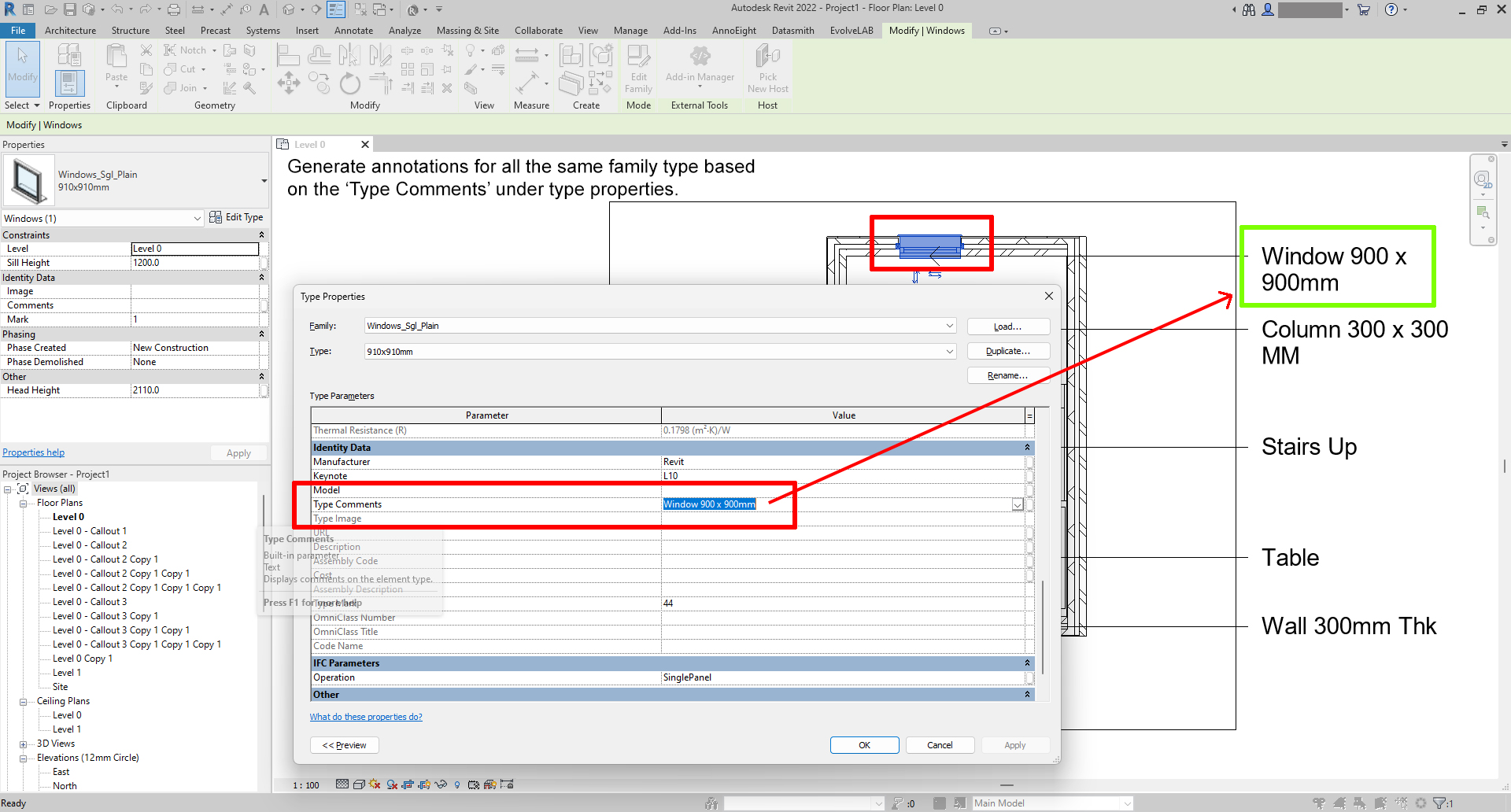The width and height of the screenshot is (1511, 812).
Task: Open the Visual Style control
Action: pos(359,784)
